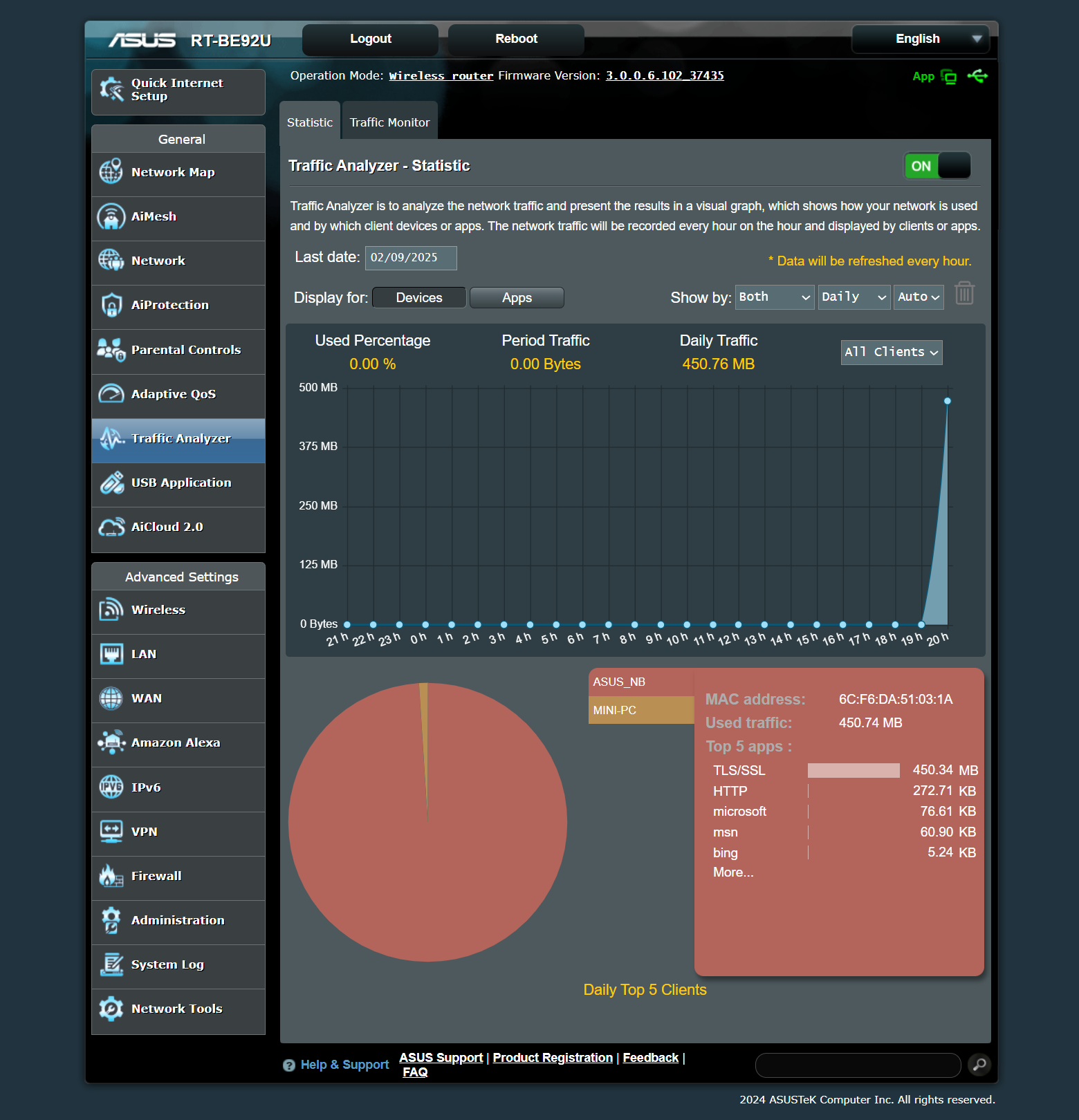The height and width of the screenshot is (1120, 1079).
Task: Expand the Show by Both dropdown
Action: click(775, 297)
